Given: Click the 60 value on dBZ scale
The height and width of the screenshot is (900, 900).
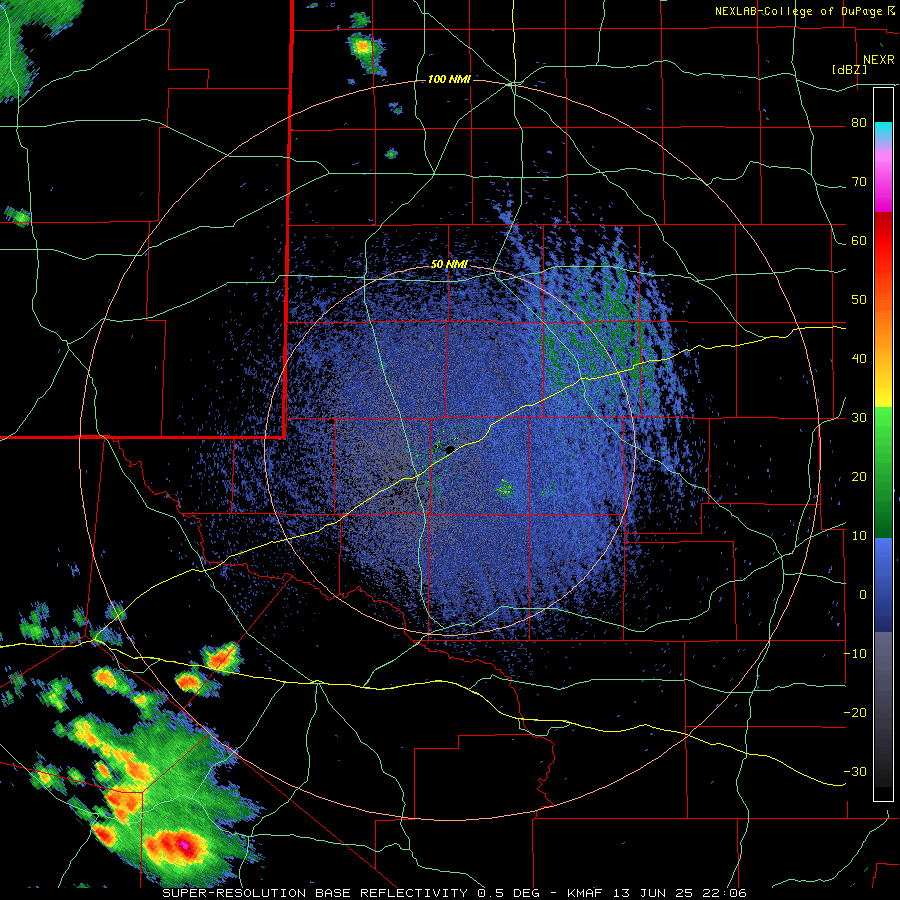Looking at the screenshot, I should 859,240.
